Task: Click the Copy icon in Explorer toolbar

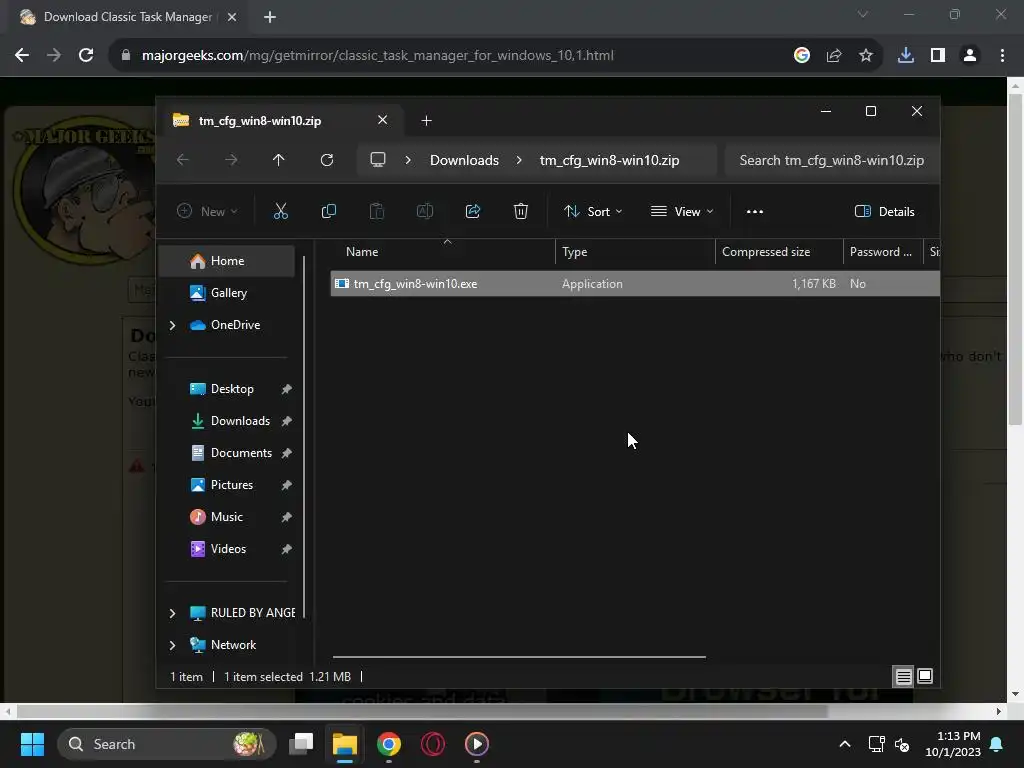Action: coord(328,211)
